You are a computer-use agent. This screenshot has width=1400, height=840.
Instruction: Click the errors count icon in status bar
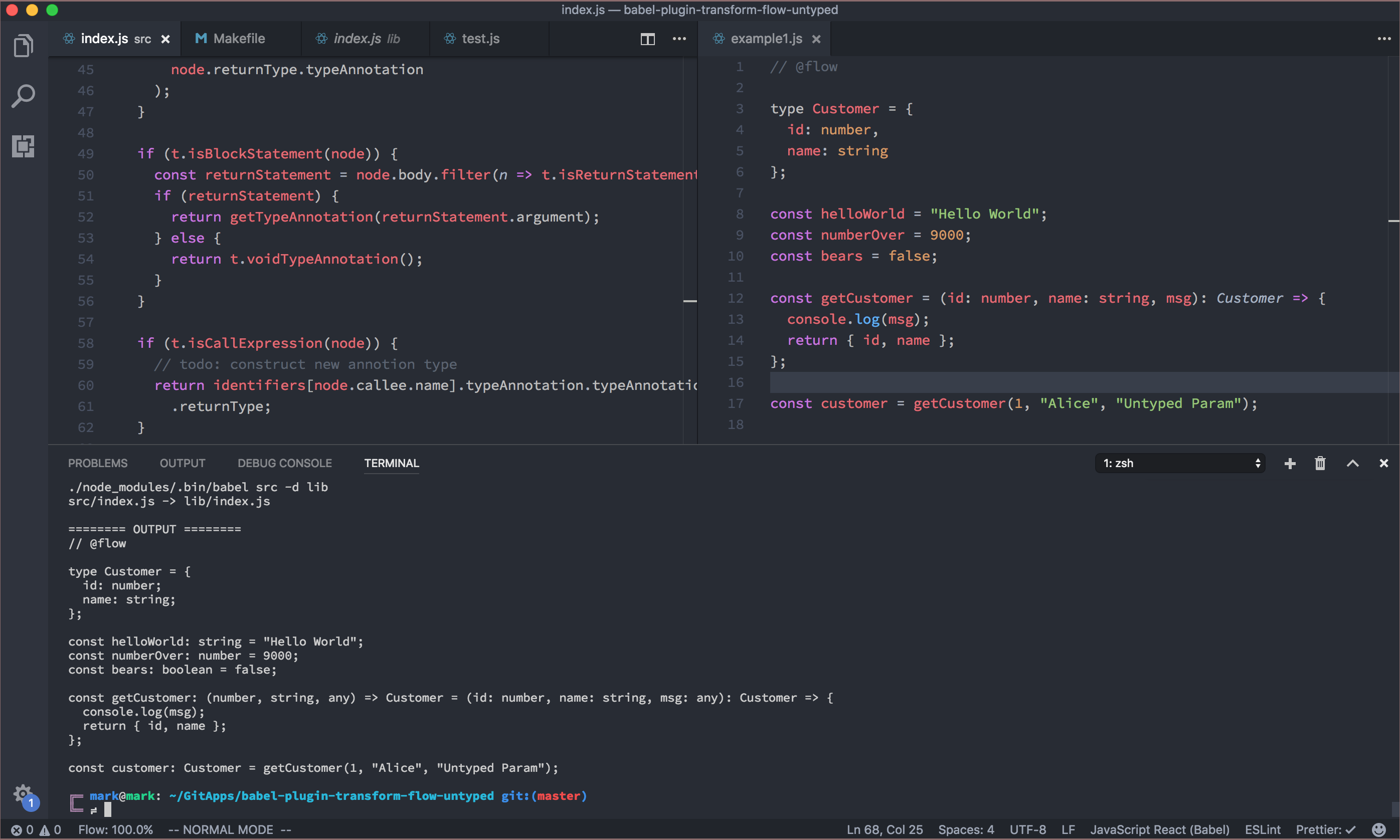pyautogui.click(x=17, y=830)
